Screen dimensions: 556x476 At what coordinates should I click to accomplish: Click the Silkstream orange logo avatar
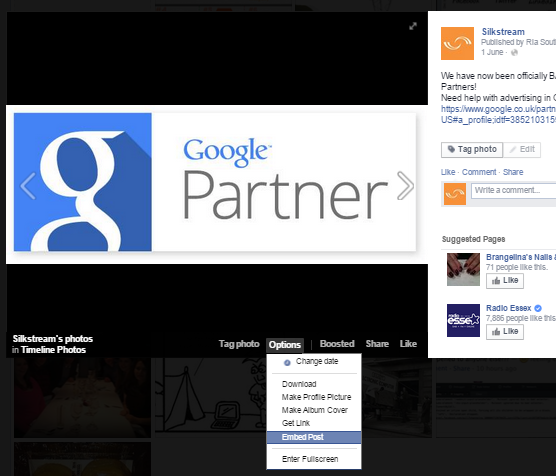click(x=457, y=43)
